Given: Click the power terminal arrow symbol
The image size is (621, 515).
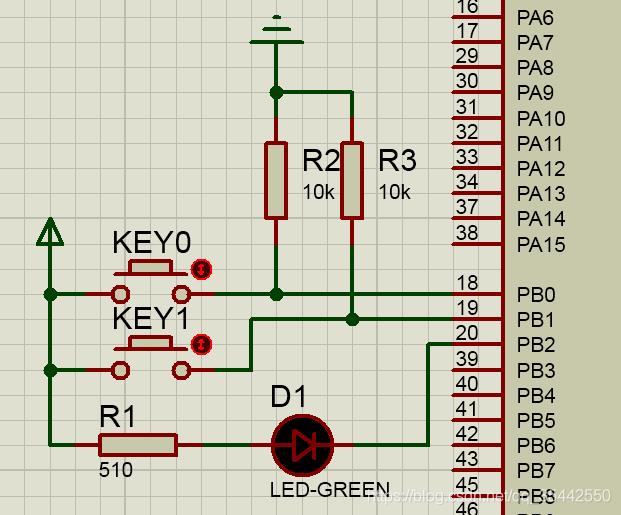Looking at the screenshot, I should tap(50, 232).
